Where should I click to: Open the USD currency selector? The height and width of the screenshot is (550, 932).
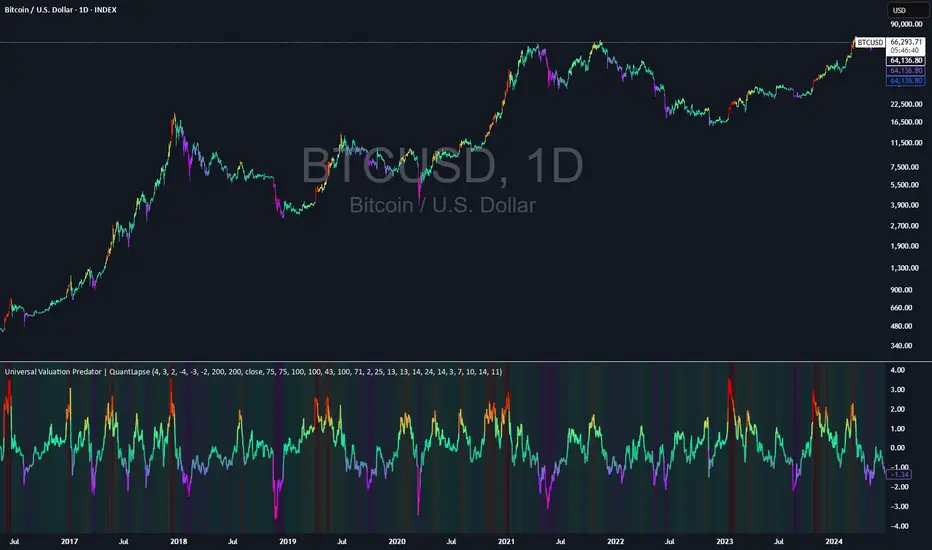click(x=906, y=10)
